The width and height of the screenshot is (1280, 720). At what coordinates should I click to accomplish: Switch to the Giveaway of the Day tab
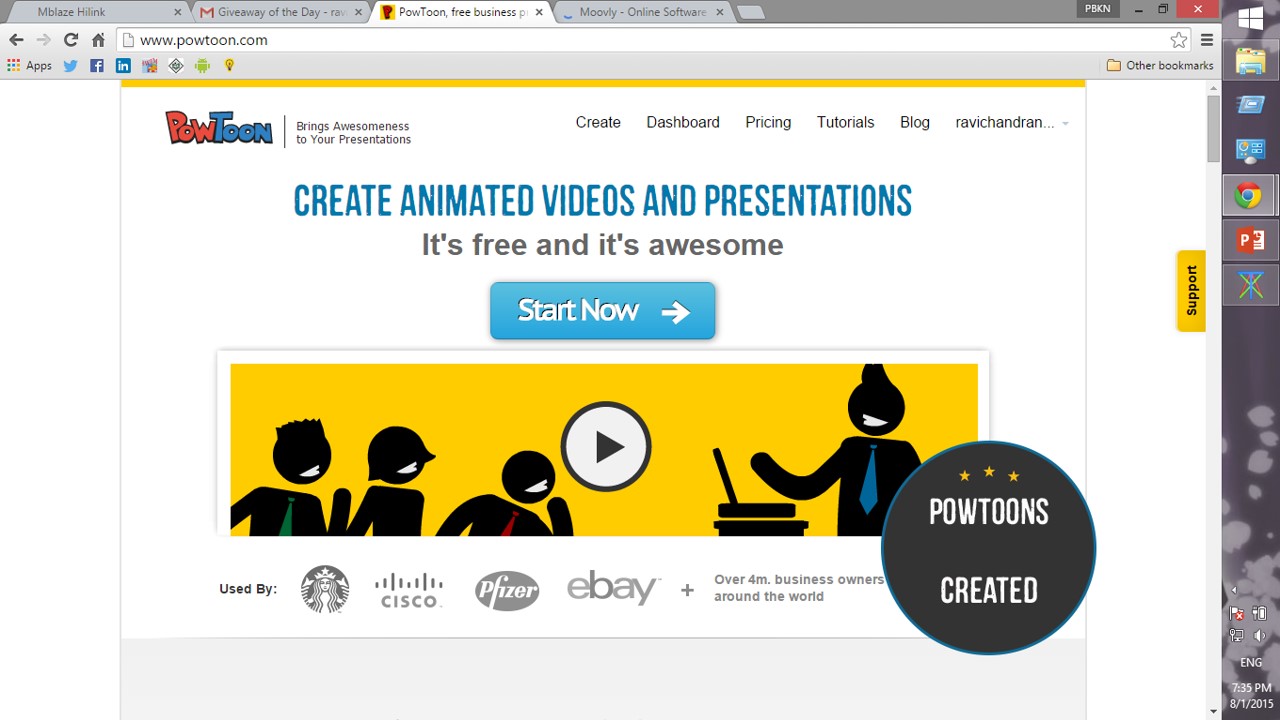point(275,12)
